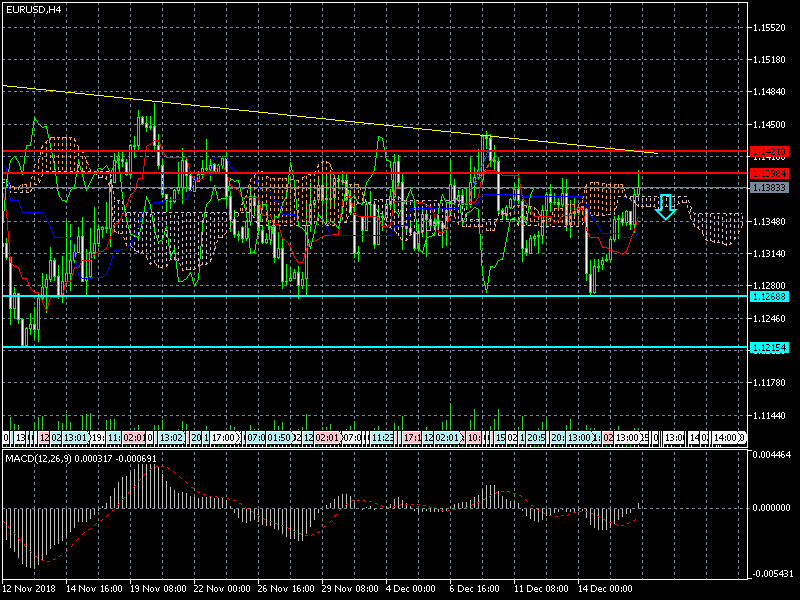Click the -0.005431 MACD scale value
The height and width of the screenshot is (600, 800).
coord(773,574)
